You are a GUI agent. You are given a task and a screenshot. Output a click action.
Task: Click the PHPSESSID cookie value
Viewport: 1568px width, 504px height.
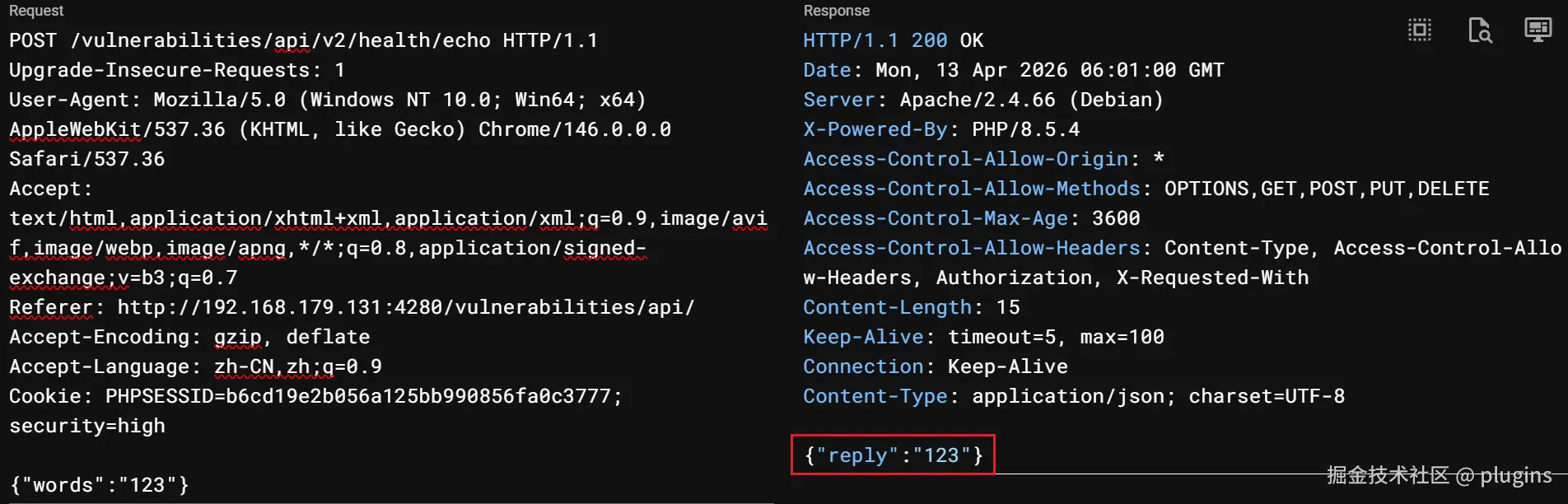[362, 396]
